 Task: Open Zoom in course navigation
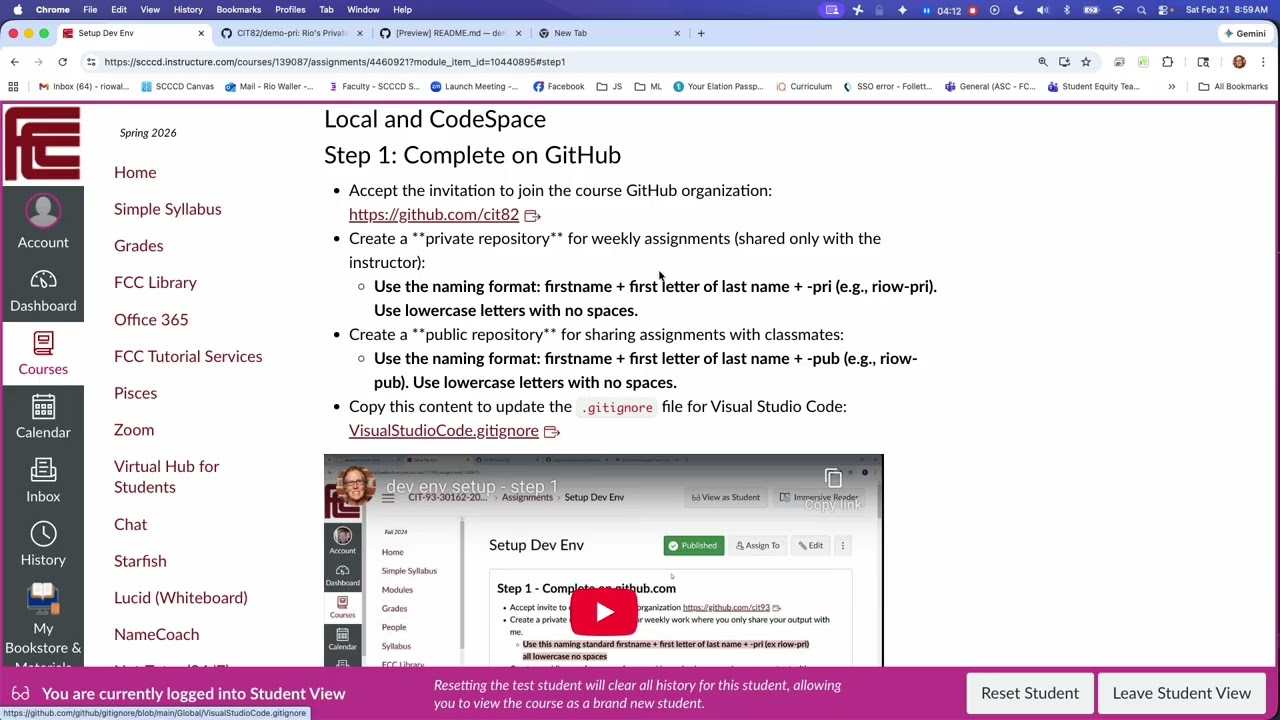pyautogui.click(x=134, y=430)
